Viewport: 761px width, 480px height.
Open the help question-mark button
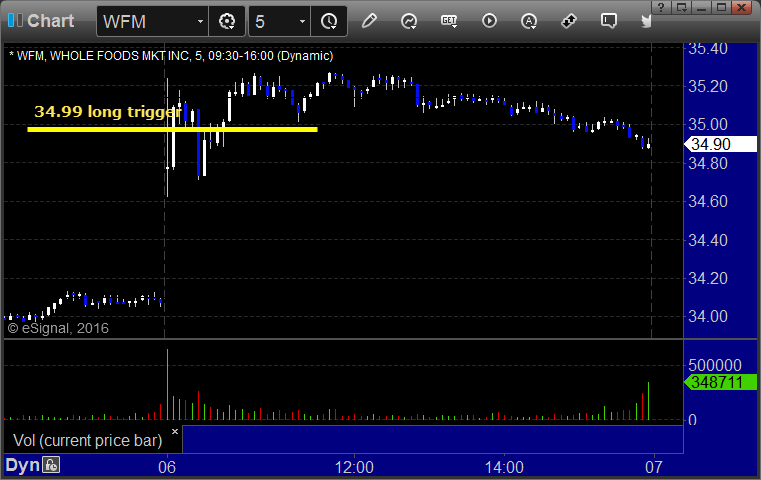point(661,7)
